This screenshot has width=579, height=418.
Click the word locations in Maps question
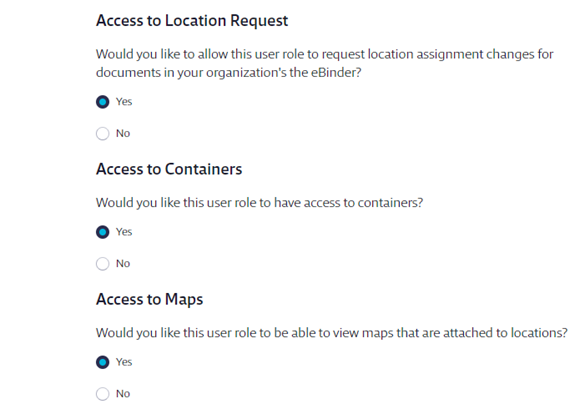pyautogui.click(x=539, y=333)
